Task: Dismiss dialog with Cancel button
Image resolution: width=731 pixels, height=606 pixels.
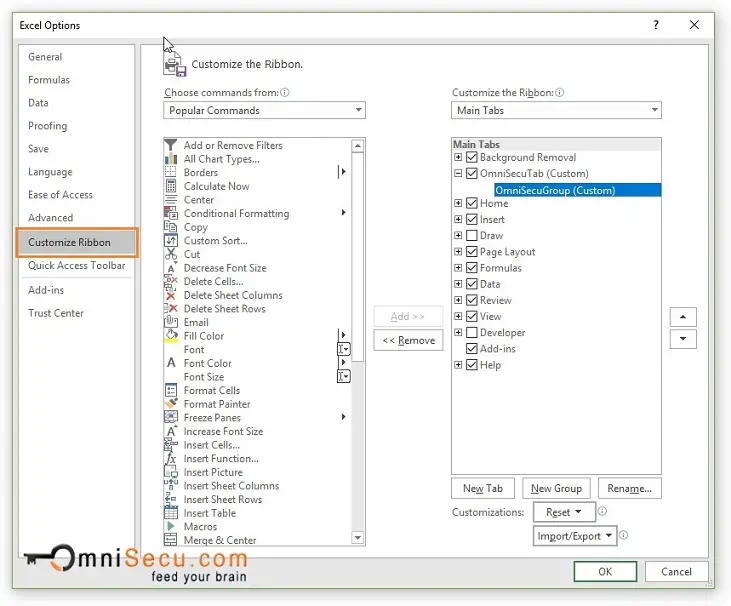Action: [x=676, y=572]
